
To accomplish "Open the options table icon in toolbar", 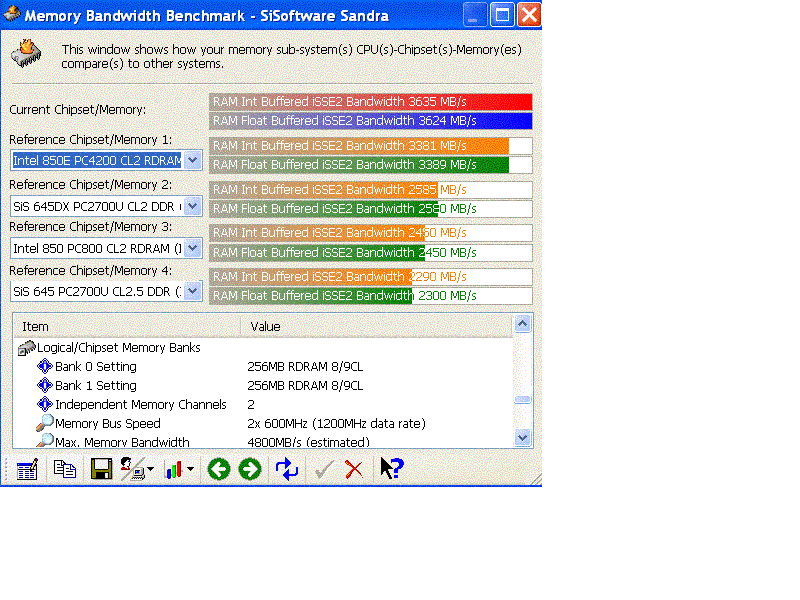I will [27, 469].
